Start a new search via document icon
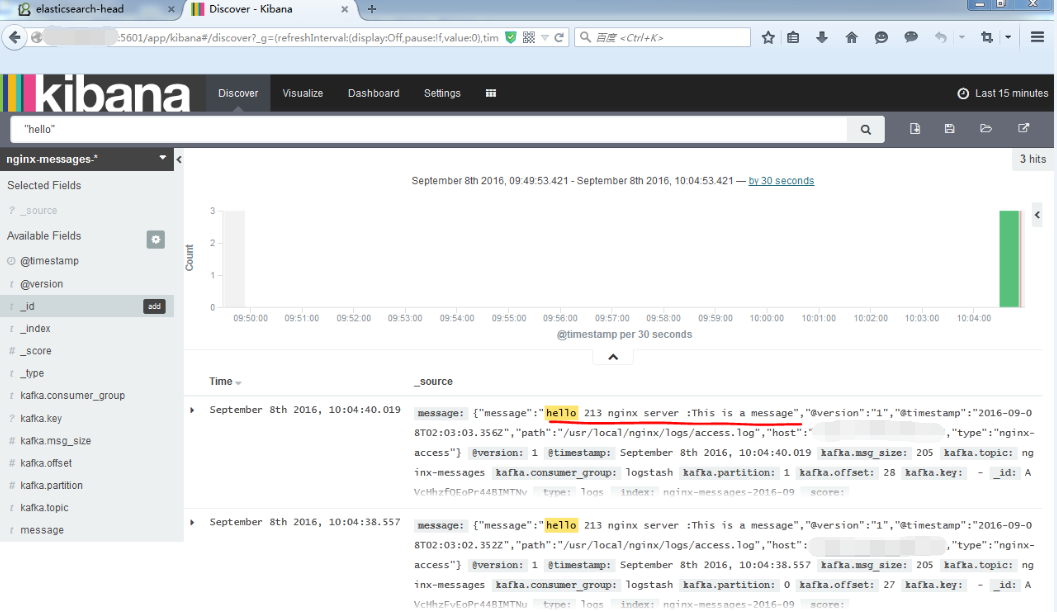 point(915,128)
